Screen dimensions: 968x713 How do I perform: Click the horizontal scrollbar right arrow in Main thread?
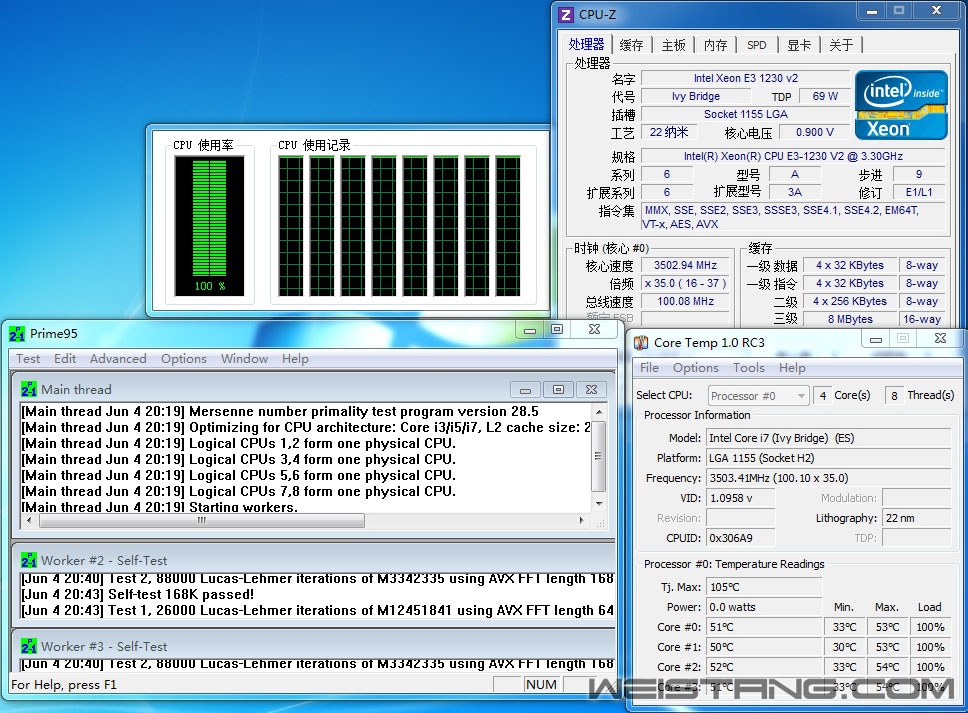click(582, 520)
